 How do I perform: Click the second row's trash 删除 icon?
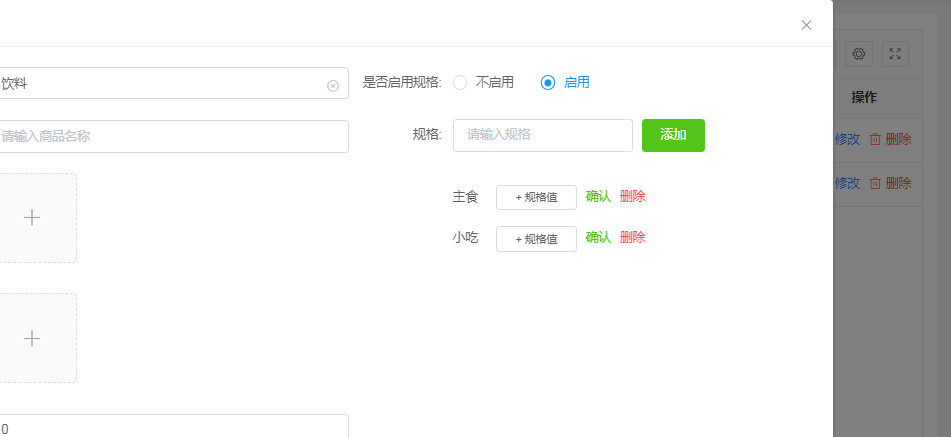[875, 183]
